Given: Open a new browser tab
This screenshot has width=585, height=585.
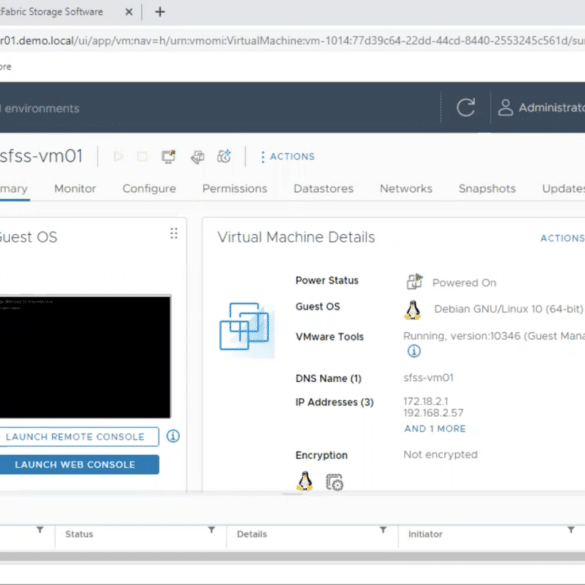Looking at the screenshot, I should point(160,12).
